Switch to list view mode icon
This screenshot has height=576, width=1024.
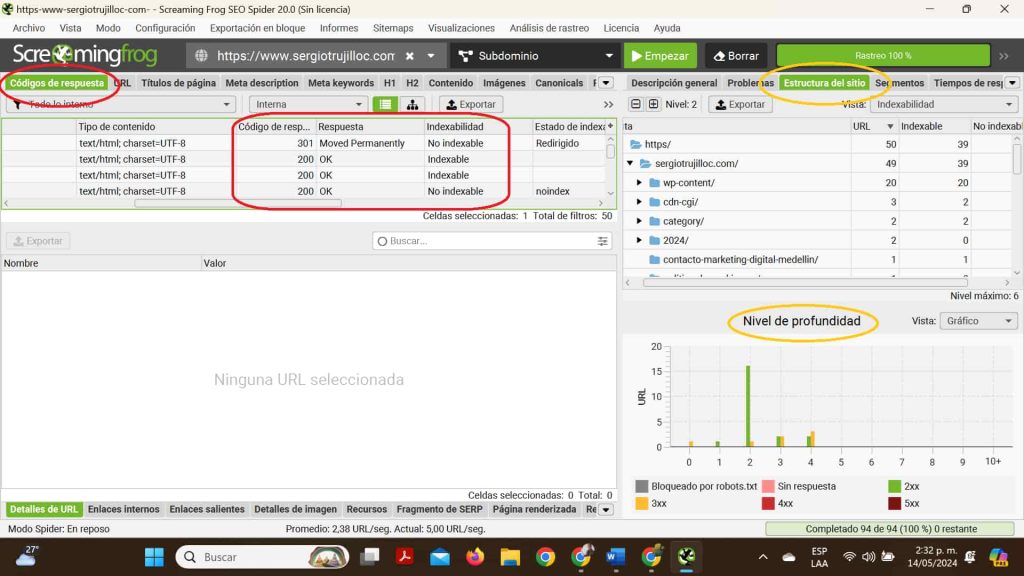coord(385,104)
